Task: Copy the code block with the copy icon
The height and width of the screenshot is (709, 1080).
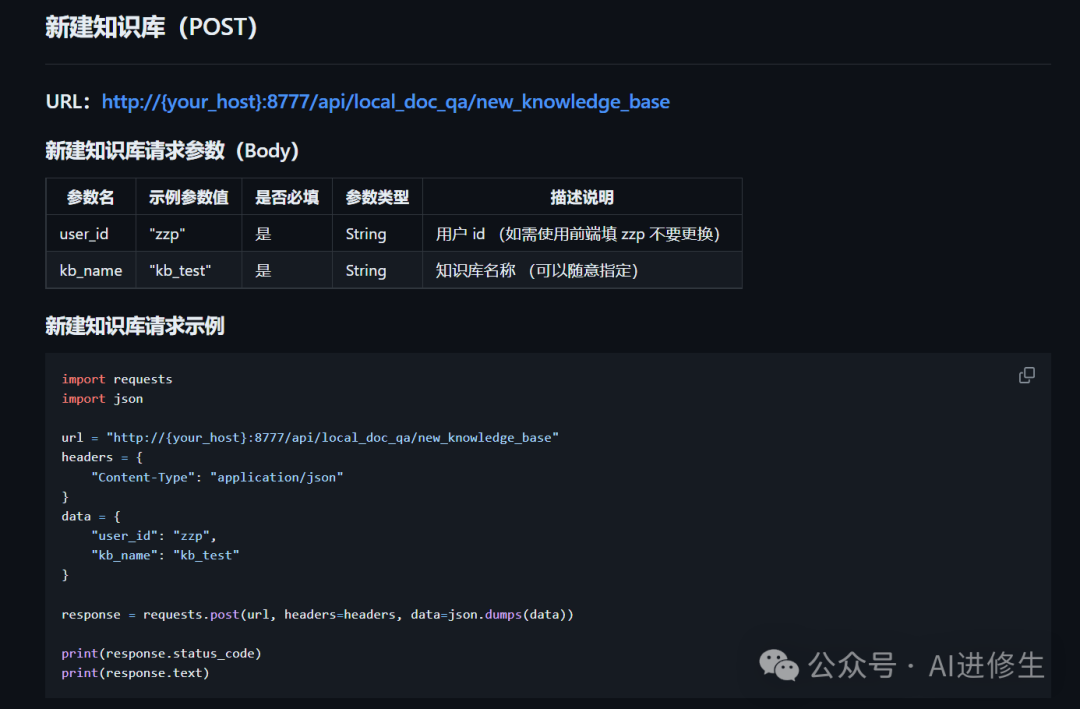Action: [x=1026, y=375]
